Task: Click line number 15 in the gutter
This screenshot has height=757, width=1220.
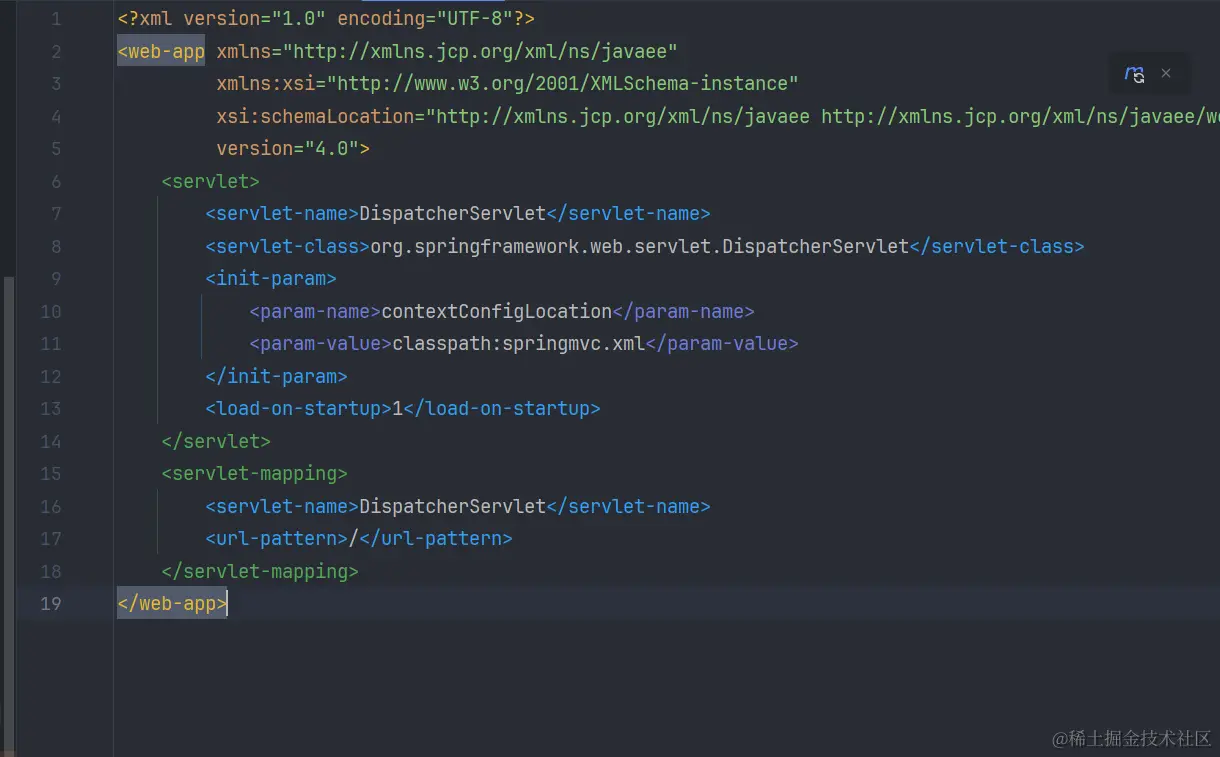Action: click(50, 473)
